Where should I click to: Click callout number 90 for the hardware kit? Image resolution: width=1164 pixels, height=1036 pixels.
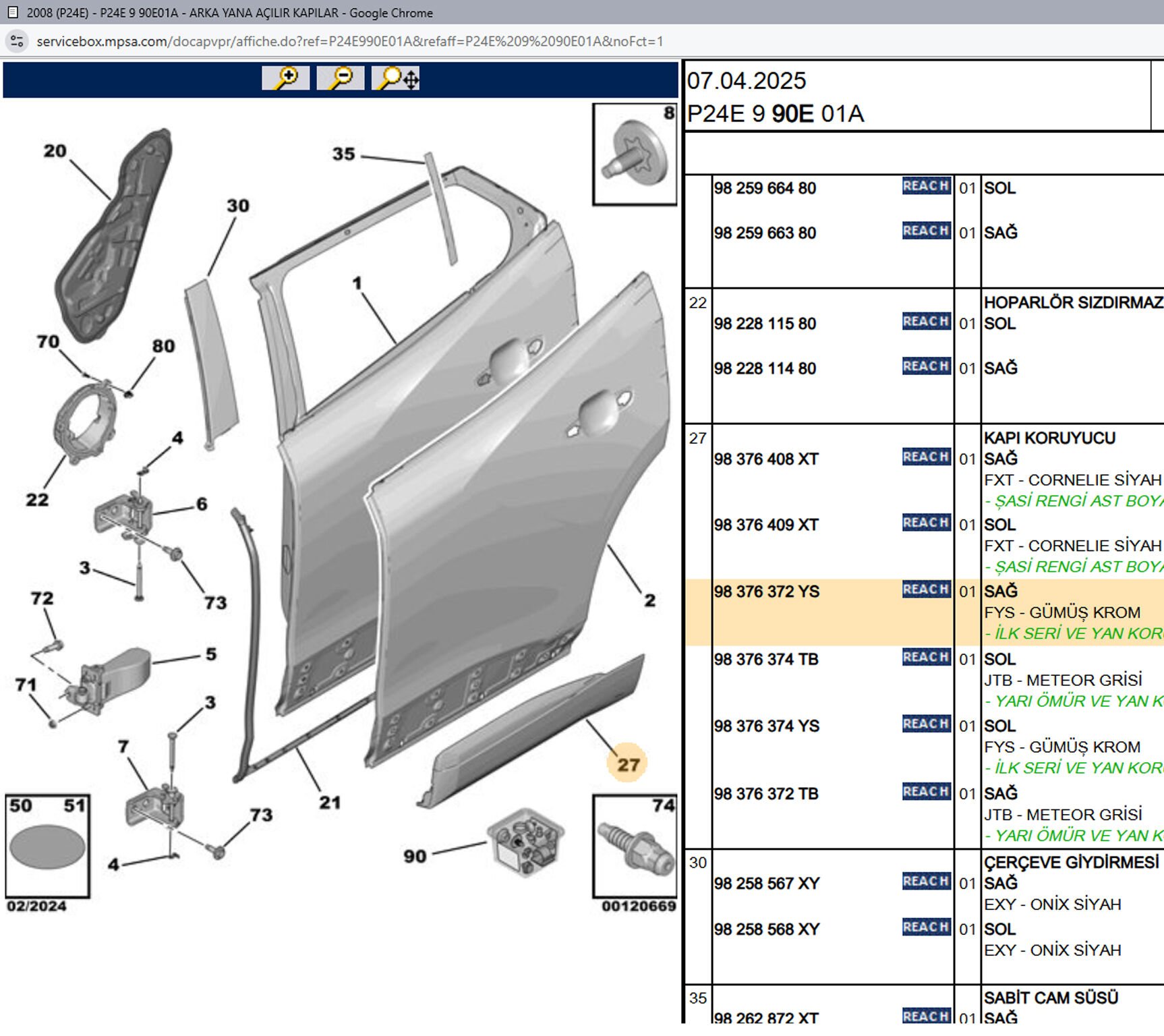click(415, 856)
